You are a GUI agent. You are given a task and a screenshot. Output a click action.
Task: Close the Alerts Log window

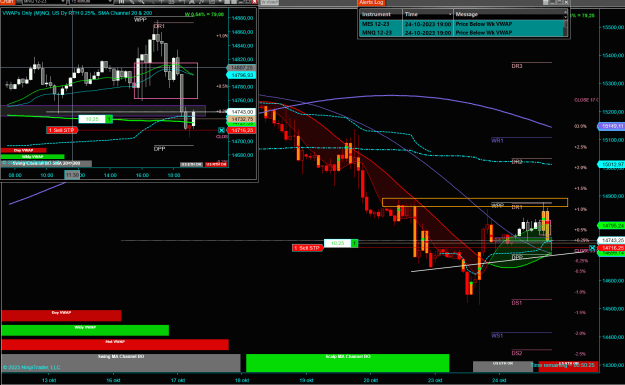[566, 2]
